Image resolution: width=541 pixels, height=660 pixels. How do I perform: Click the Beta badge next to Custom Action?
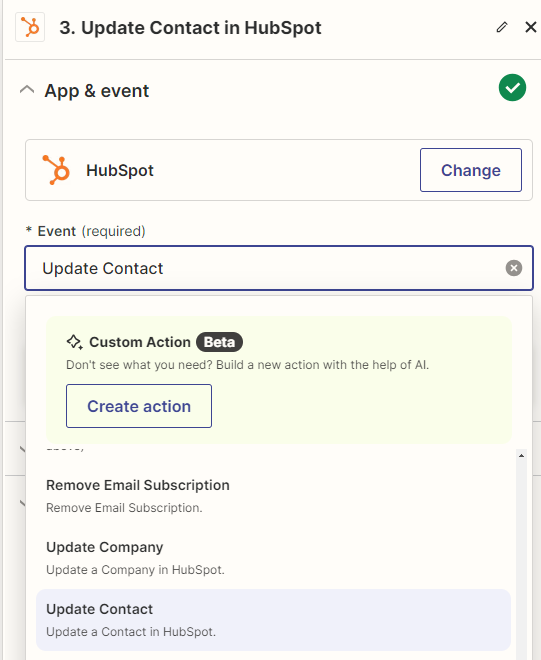pyautogui.click(x=219, y=342)
